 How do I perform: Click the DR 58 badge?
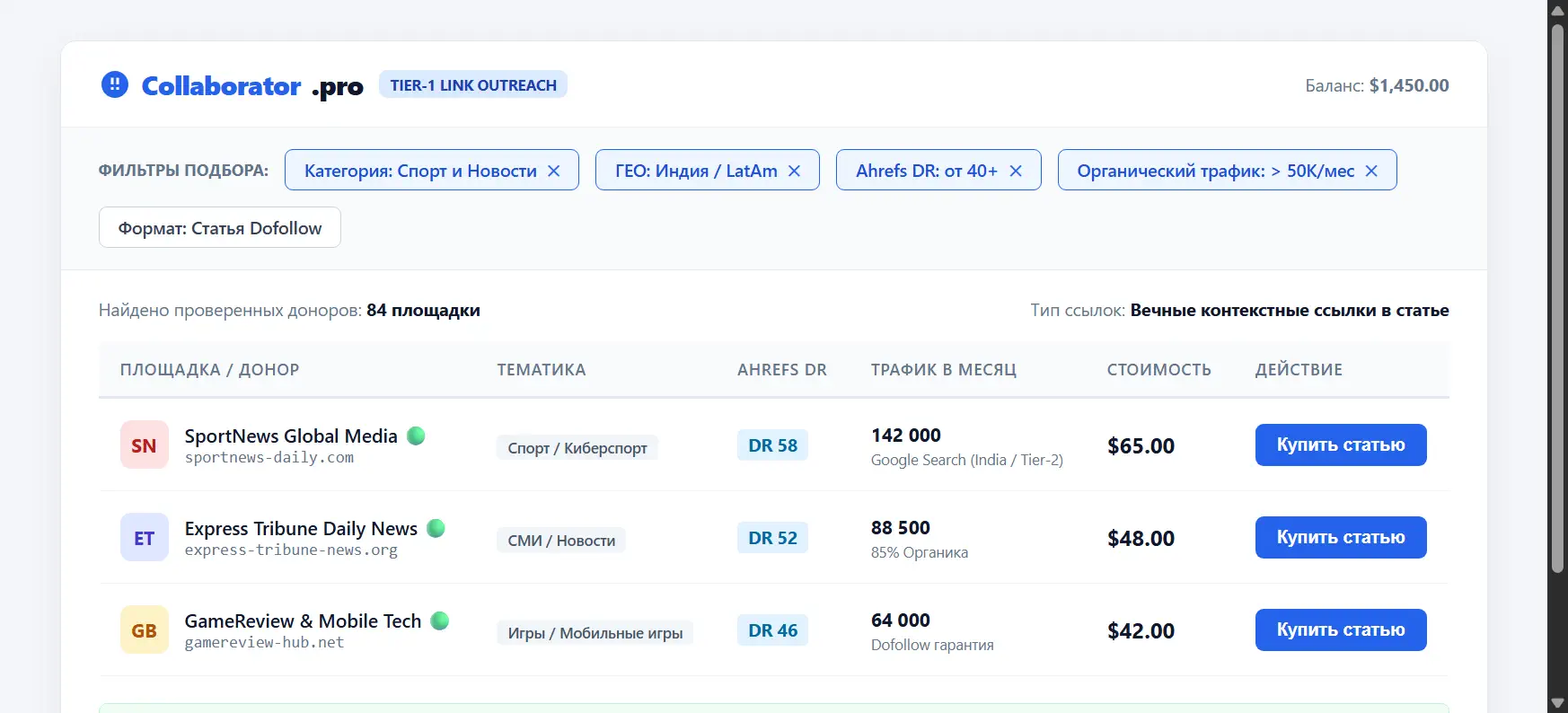point(772,445)
